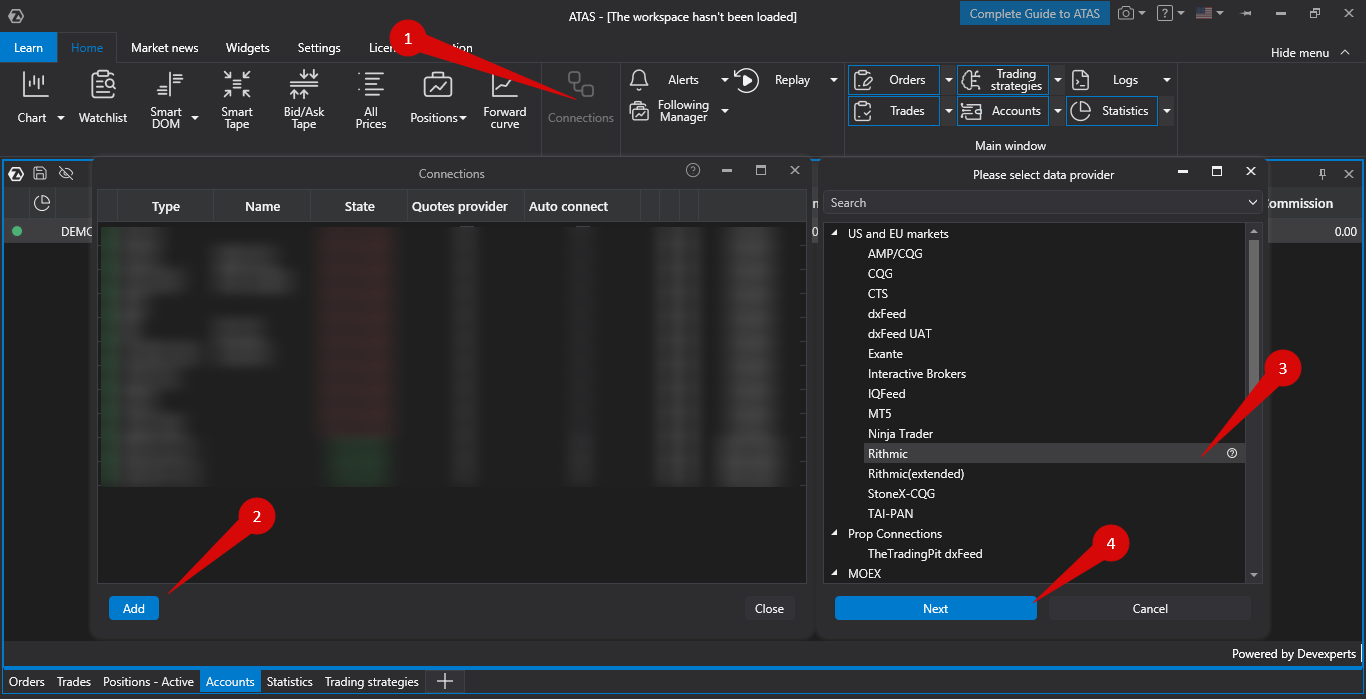The image size is (1366, 699).
Task: Open the Smart Tape window
Action: coord(237,97)
